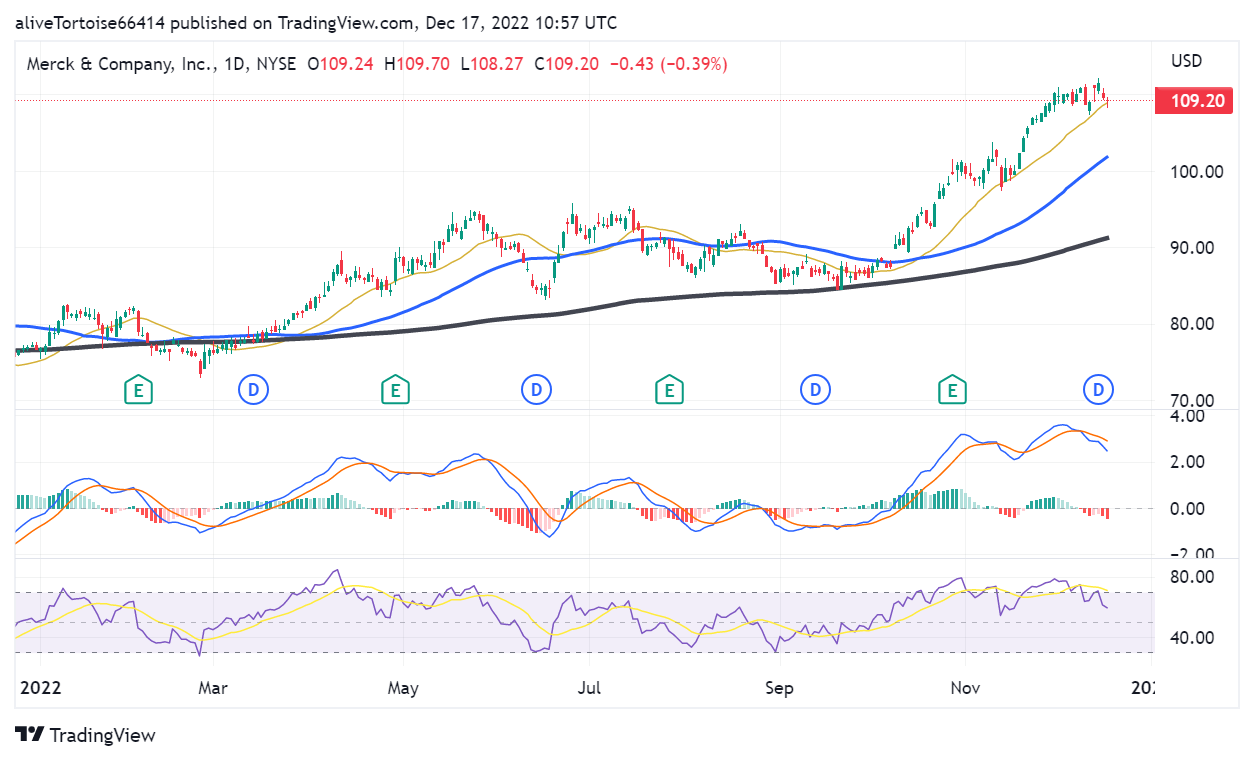Open the mid-June dividend D marker
Viewport: 1254px width, 761px height.
tap(538, 390)
